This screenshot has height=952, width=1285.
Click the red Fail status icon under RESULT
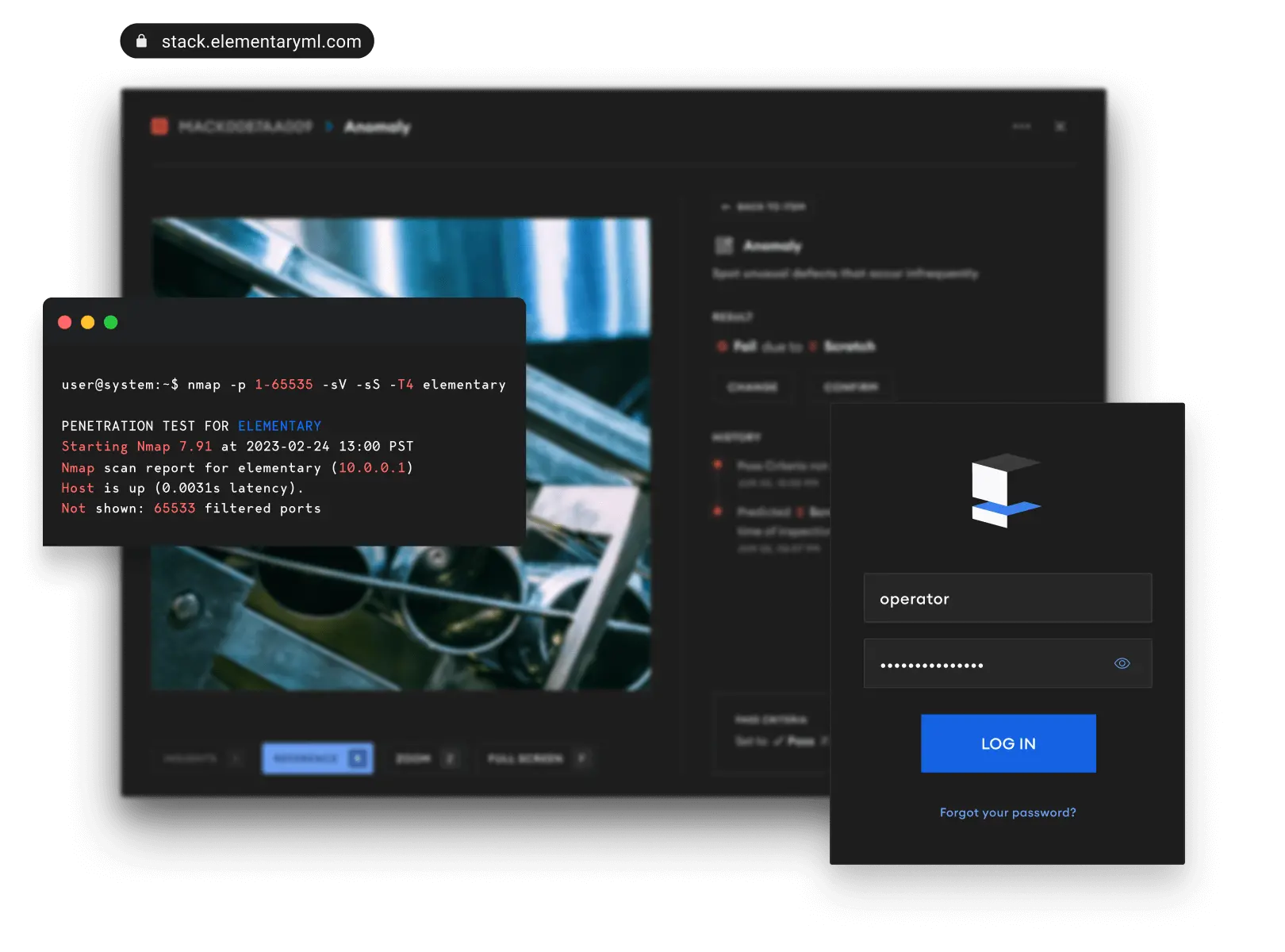point(723,347)
